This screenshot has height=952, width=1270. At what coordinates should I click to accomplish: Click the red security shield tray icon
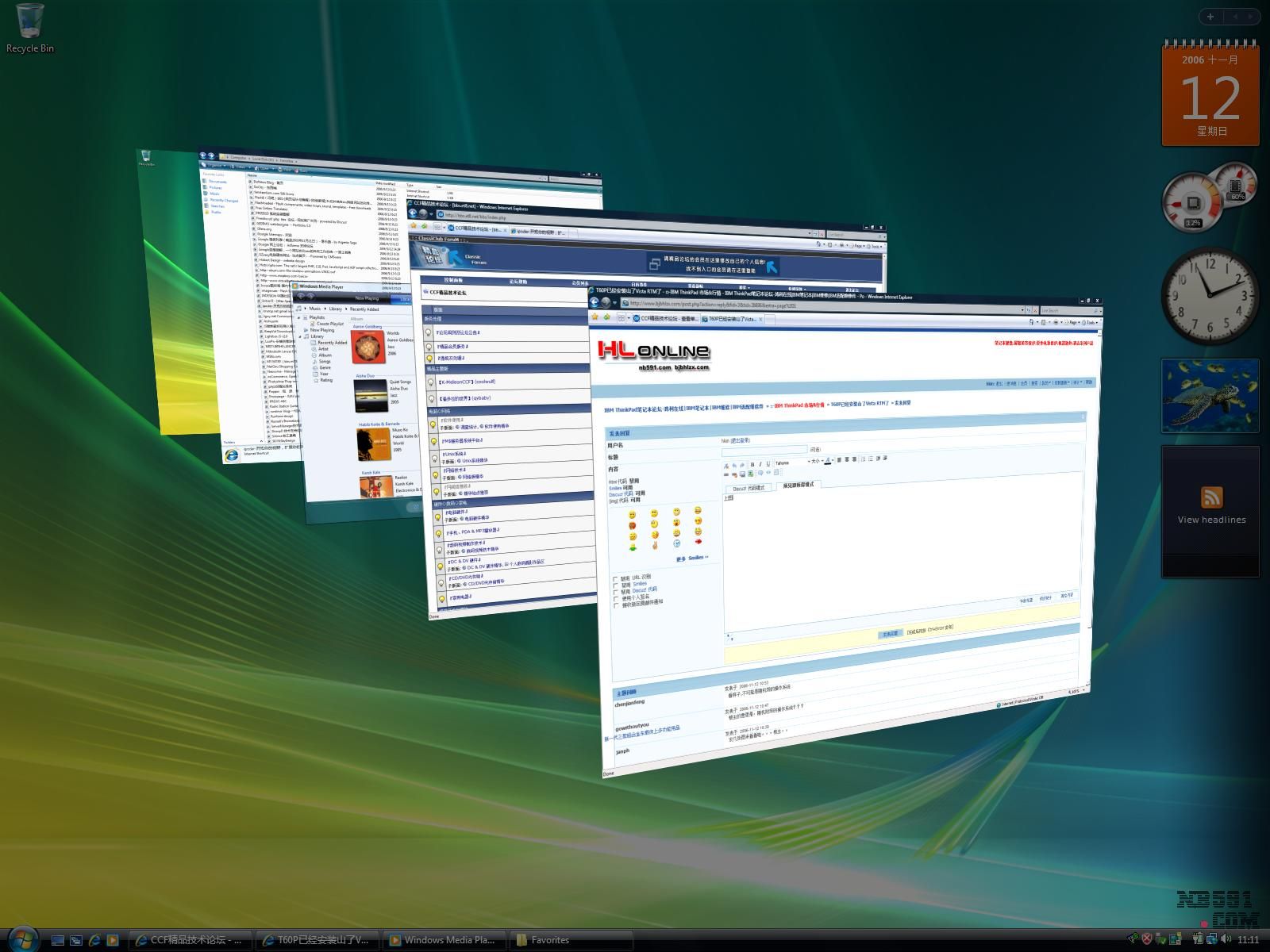click(x=1147, y=939)
